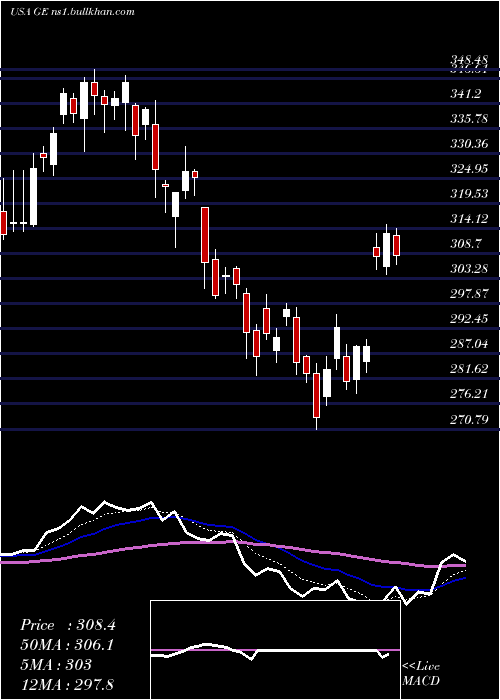The height and width of the screenshot is (700, 500).
Task: Click the 330.36 price axis label
Action: click(x=469, y=144)
